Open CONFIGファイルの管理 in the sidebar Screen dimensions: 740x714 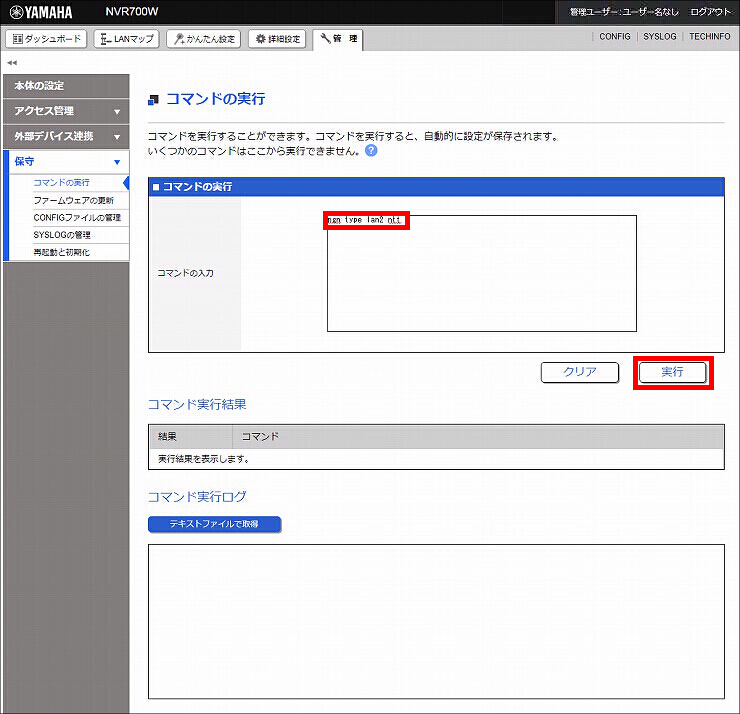[x=77, y=218]
